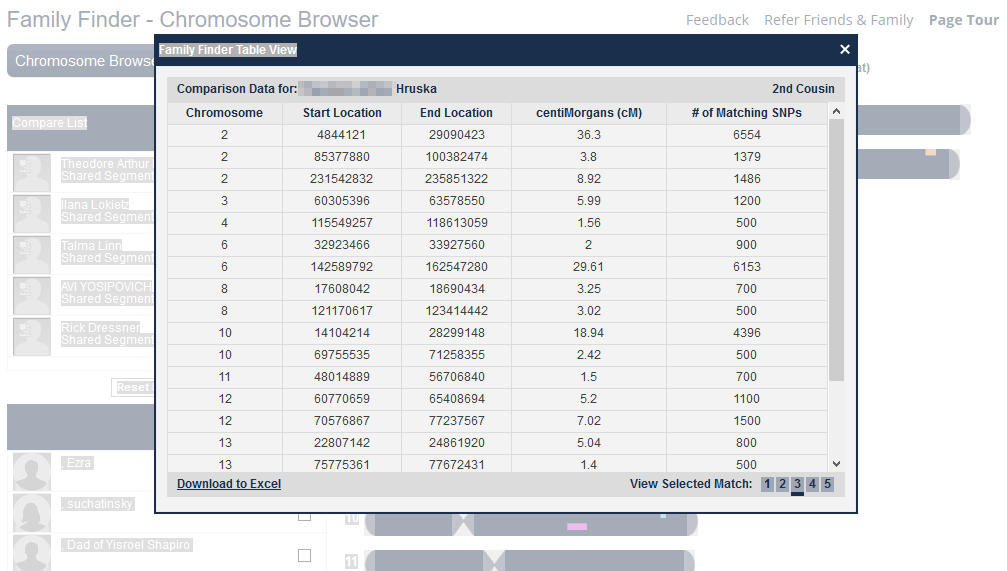1007x571 pixels.
Task: Click the suchatinsky match name
Action: pos(99,504)
